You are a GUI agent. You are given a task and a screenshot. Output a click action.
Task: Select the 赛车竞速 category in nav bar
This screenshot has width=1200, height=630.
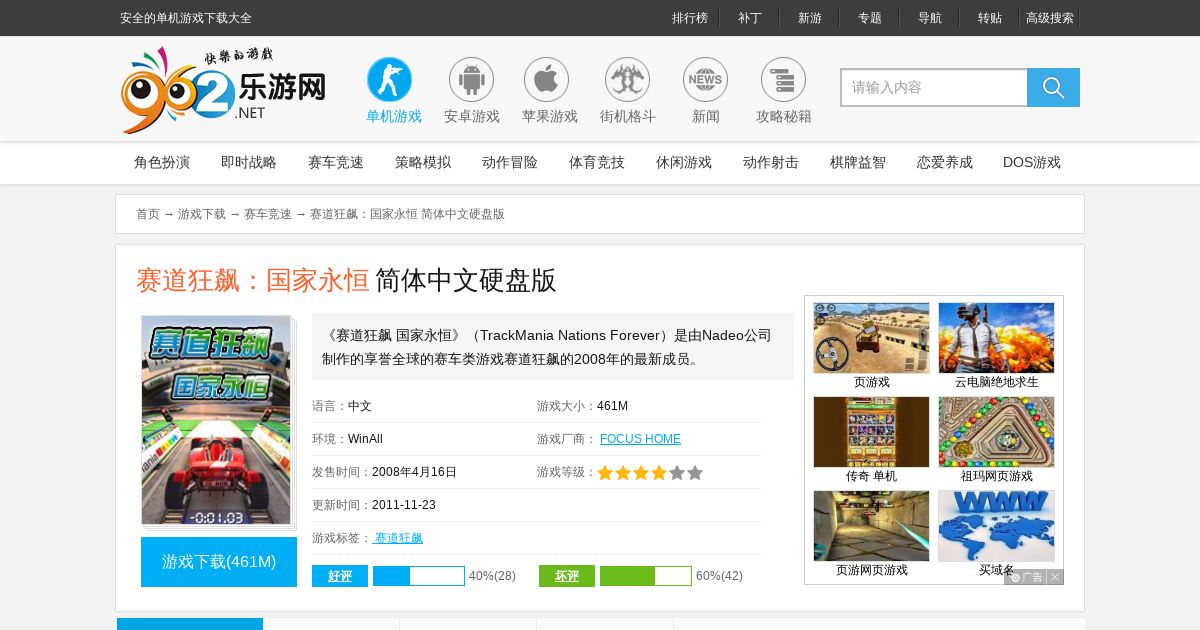pyautogui.click(x=336, y=162)
